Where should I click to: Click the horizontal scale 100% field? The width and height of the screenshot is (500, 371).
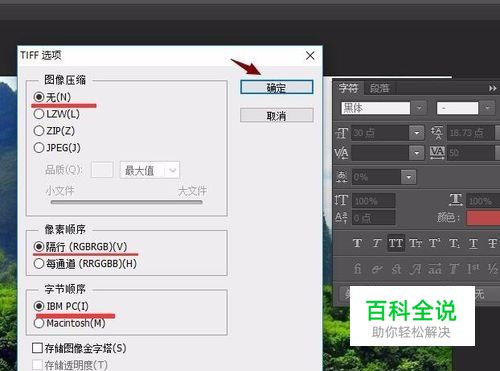483,201
